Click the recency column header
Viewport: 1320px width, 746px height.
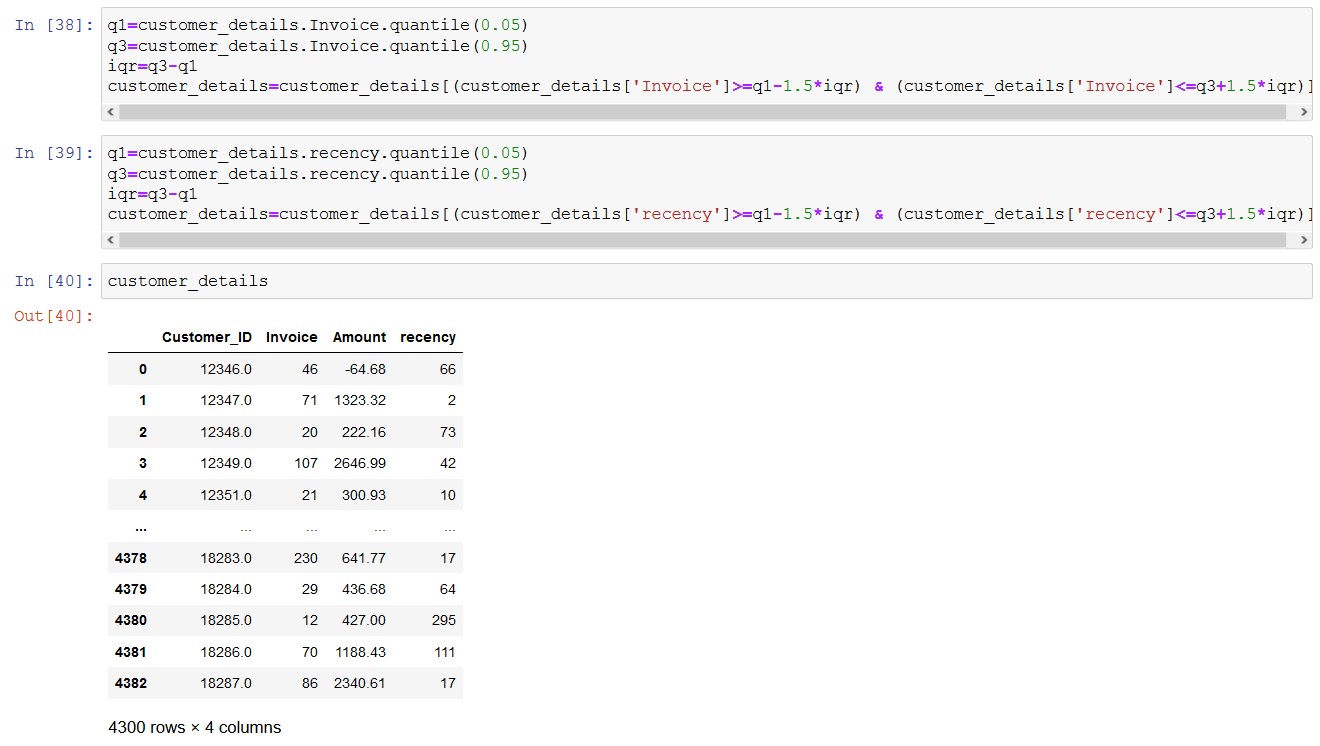pyautogui.click(x=428, y=337)
